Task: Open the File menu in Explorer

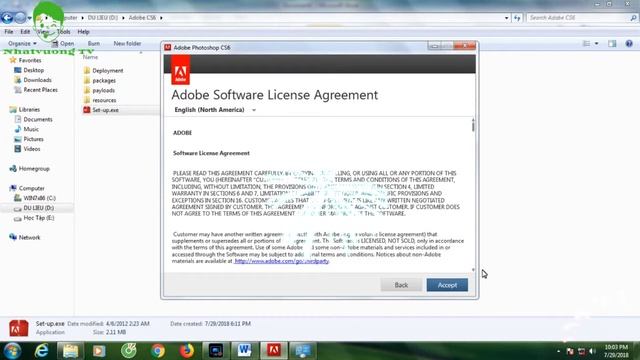Action: click(x=9, y=31)
